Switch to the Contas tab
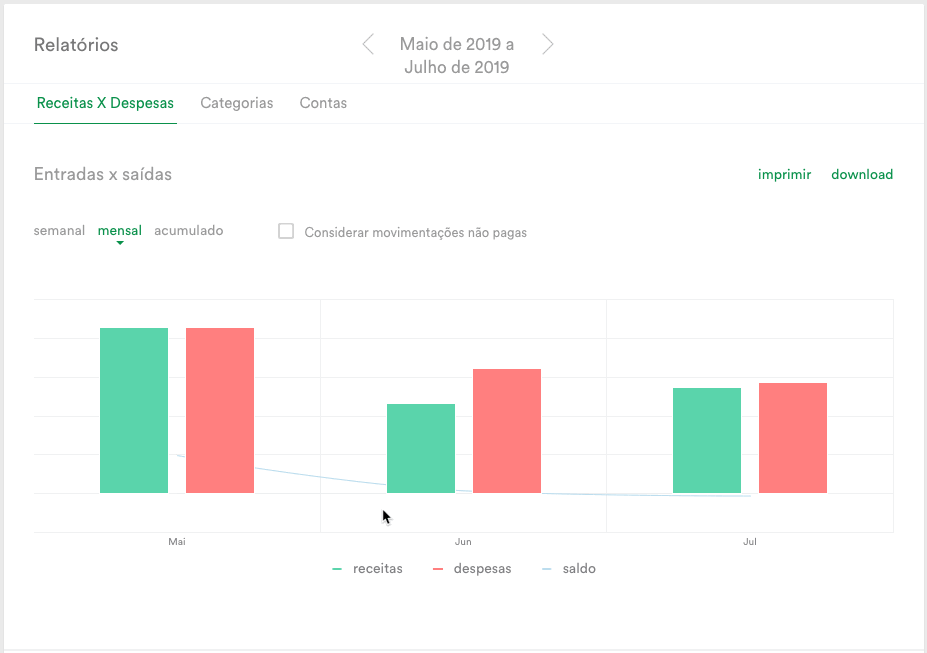 click(x=323, y=103)
